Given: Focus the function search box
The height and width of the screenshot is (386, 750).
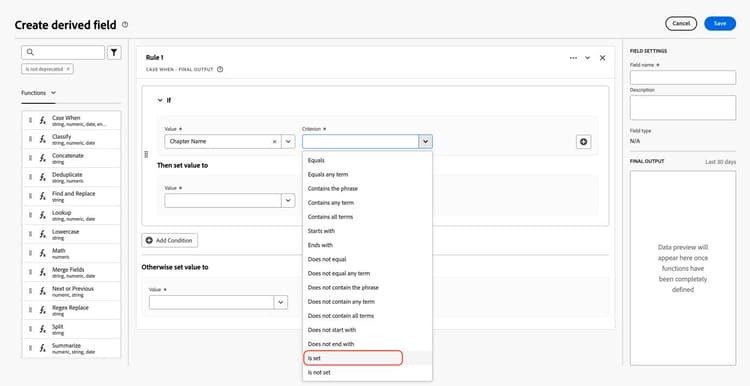Looking at the screenshot, I should [63, 53].
